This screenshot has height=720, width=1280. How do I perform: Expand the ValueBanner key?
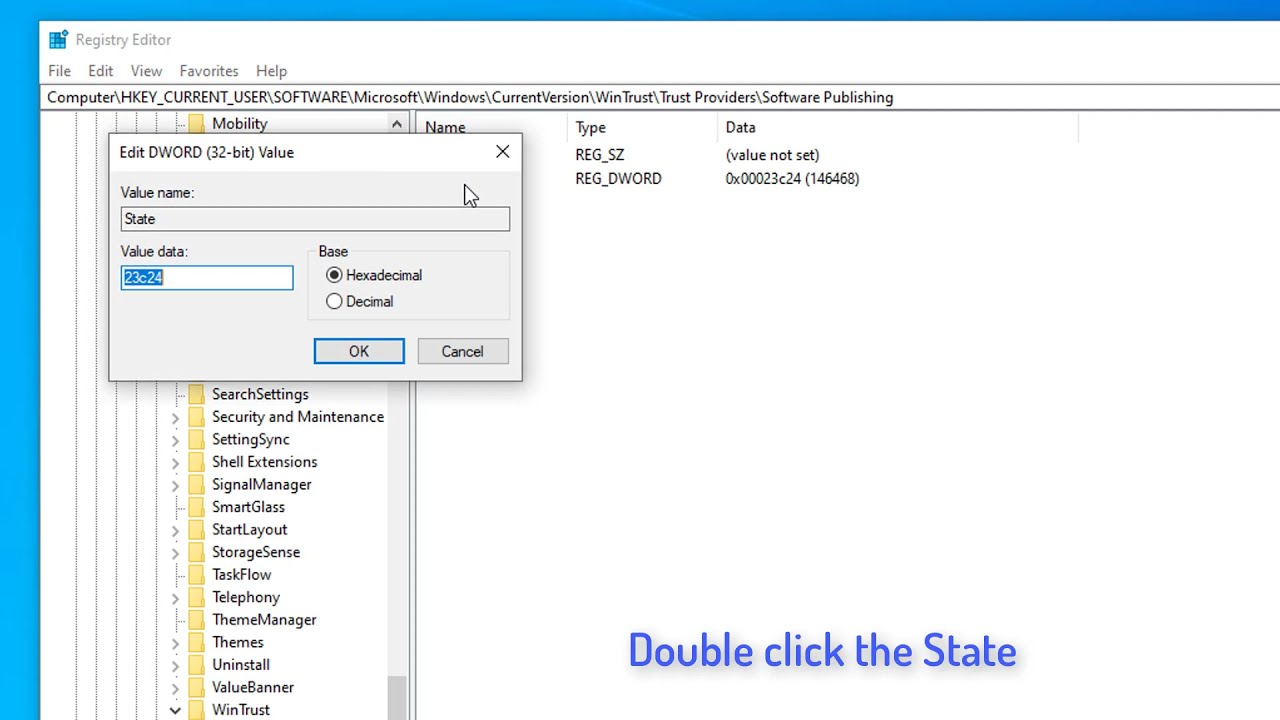(x=175, y=687)
